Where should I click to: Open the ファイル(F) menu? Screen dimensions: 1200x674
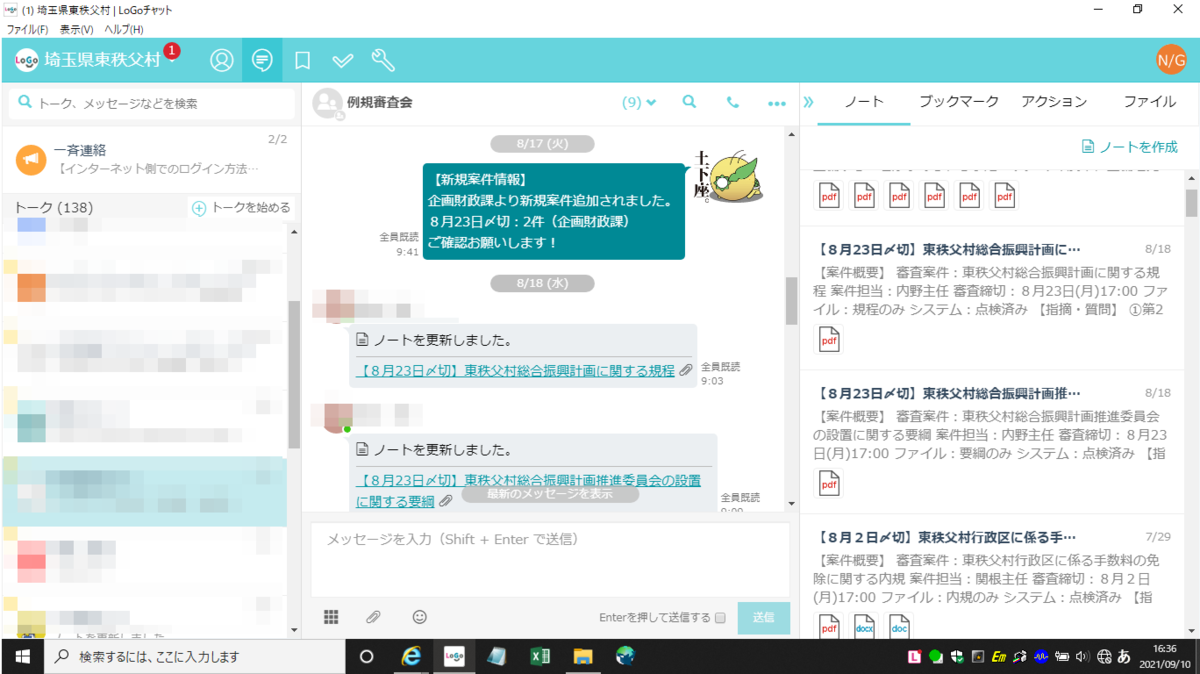(x=27, y=29)
